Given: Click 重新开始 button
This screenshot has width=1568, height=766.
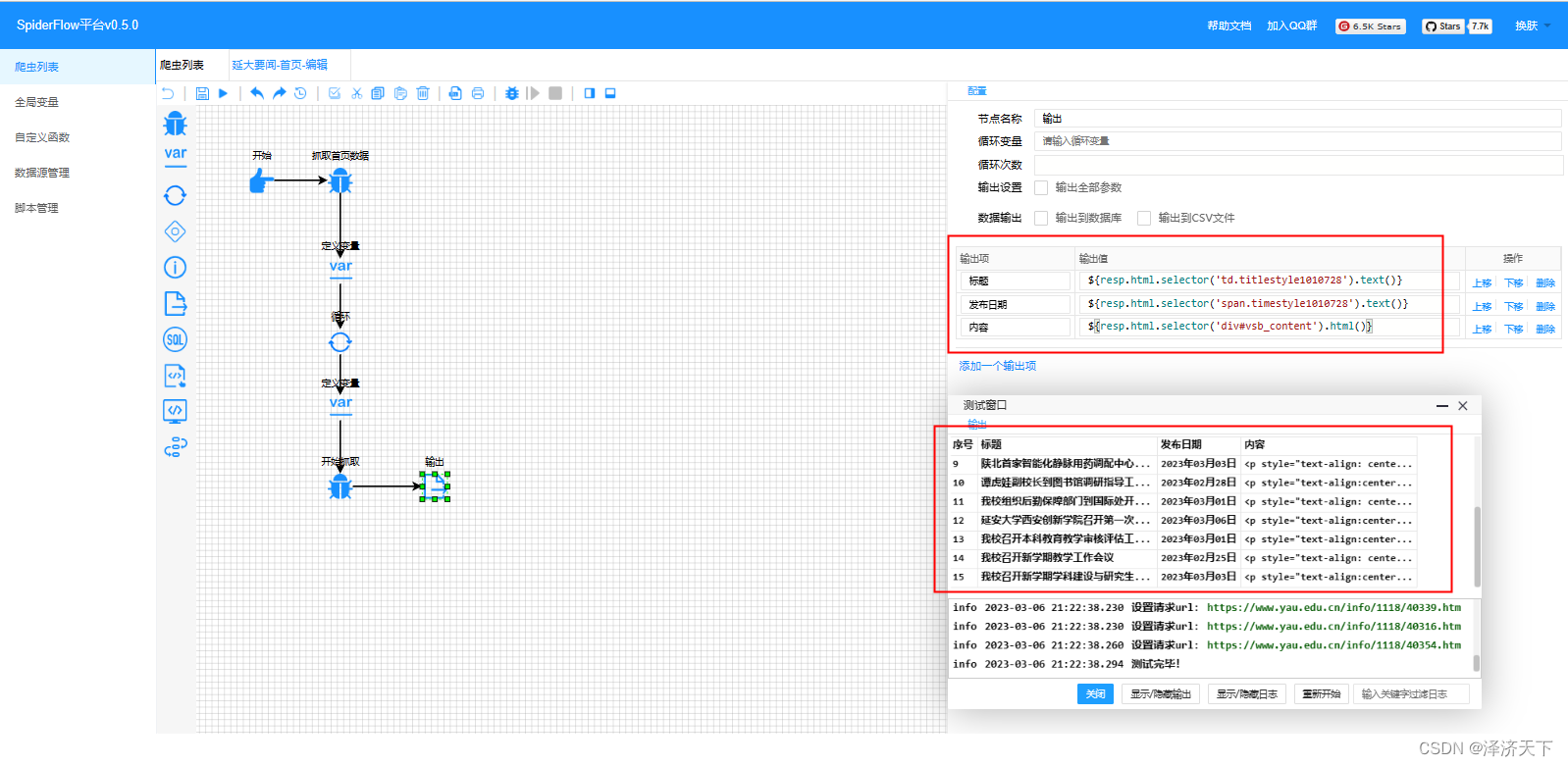Looking at the screenshot, I should (1322, 693).
